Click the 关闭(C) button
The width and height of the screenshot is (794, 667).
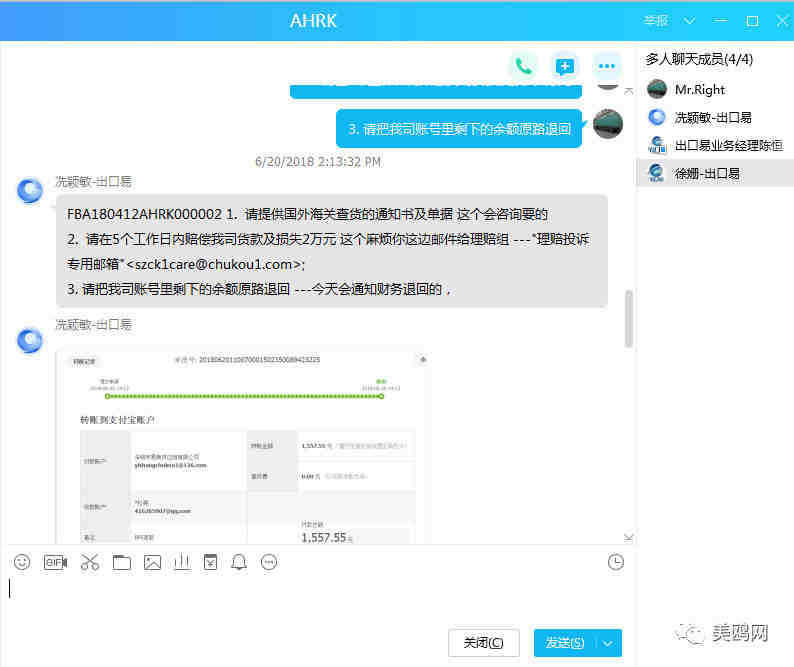(x=484, y=643)
